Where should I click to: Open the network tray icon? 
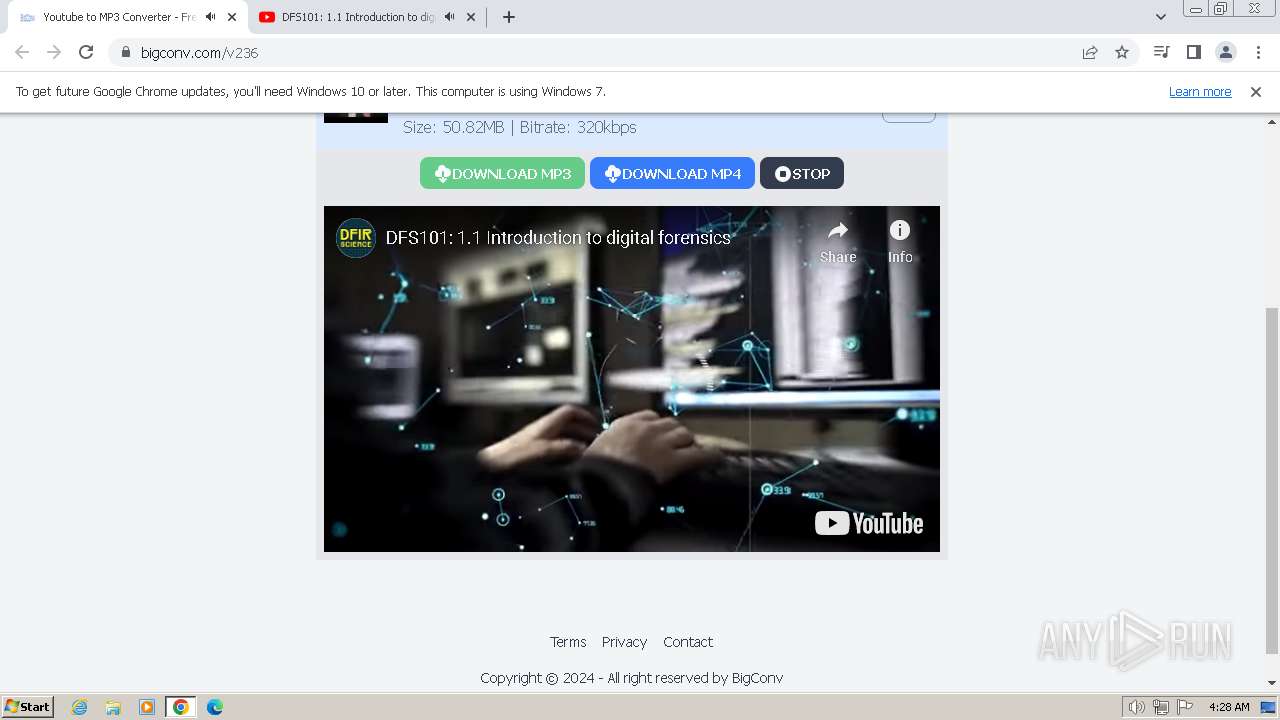pyautogui.click(x=1161, y=707)
